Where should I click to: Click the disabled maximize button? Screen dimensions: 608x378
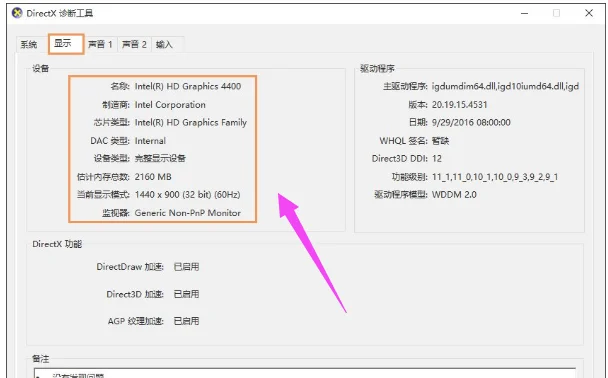click(556, 13)
